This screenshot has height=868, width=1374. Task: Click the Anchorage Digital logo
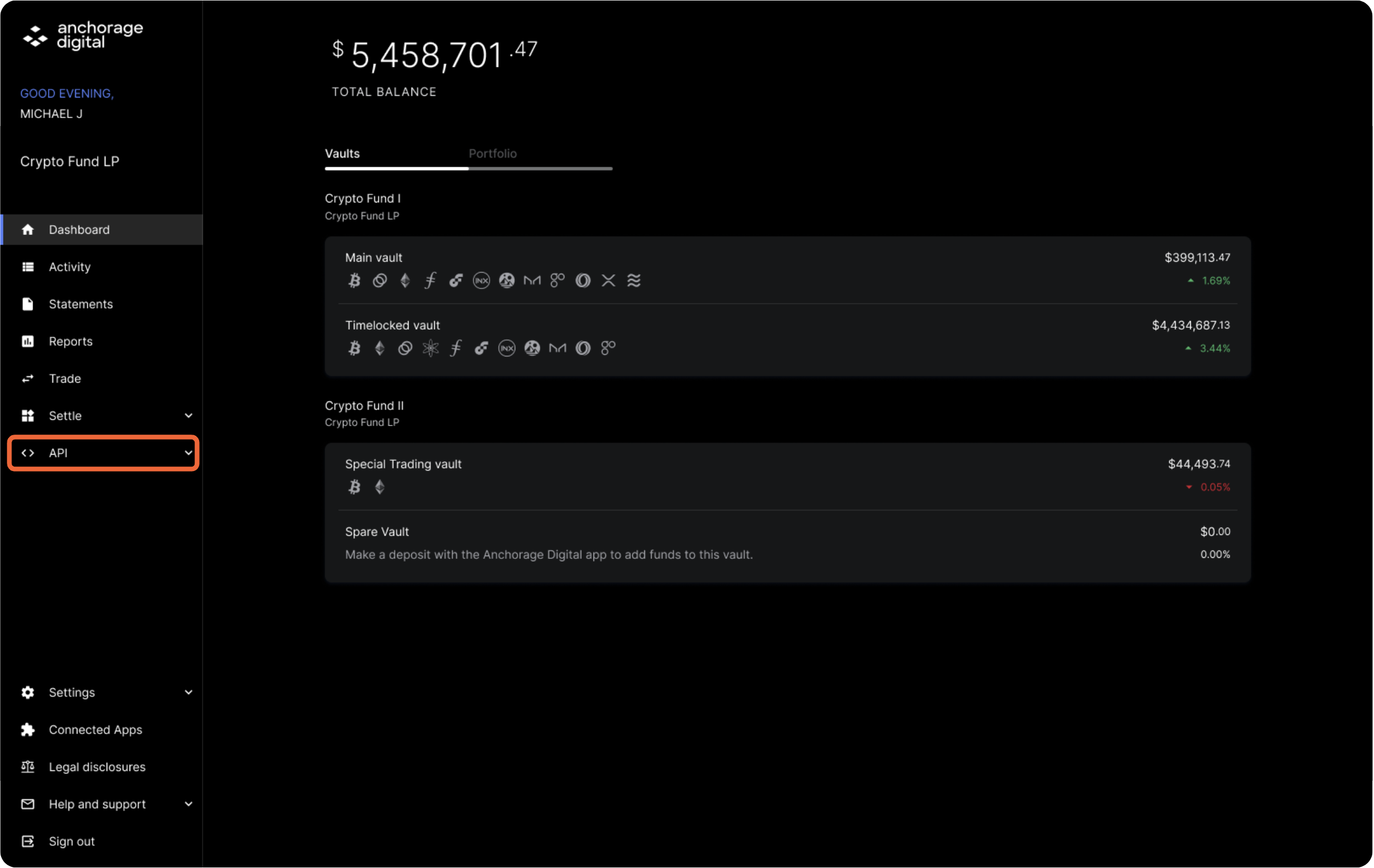click(x=83, y=35)
